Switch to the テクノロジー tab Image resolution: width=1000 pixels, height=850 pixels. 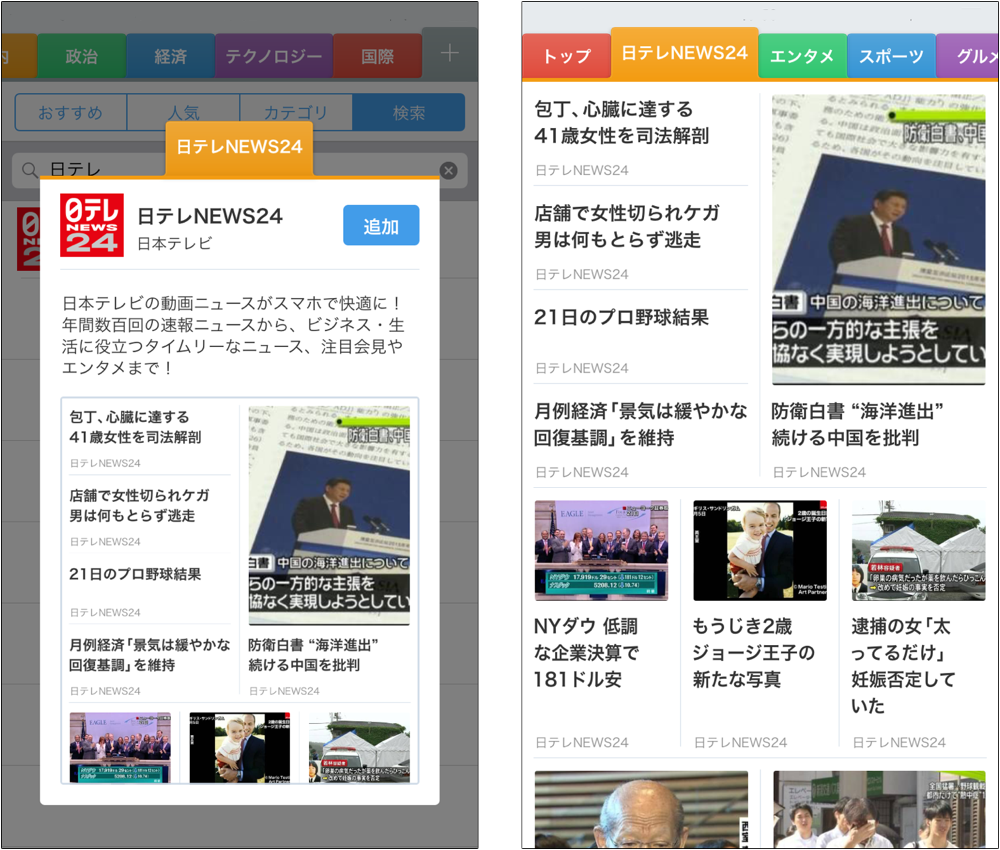click(274, 57)
